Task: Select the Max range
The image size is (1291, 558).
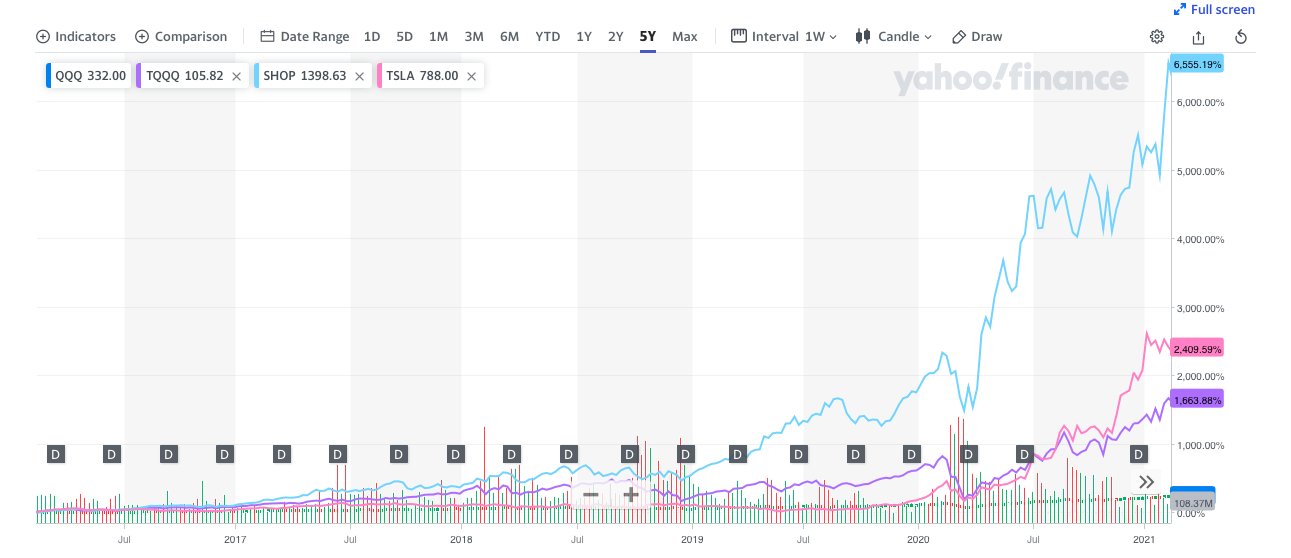Action: (x=685, y=36)
